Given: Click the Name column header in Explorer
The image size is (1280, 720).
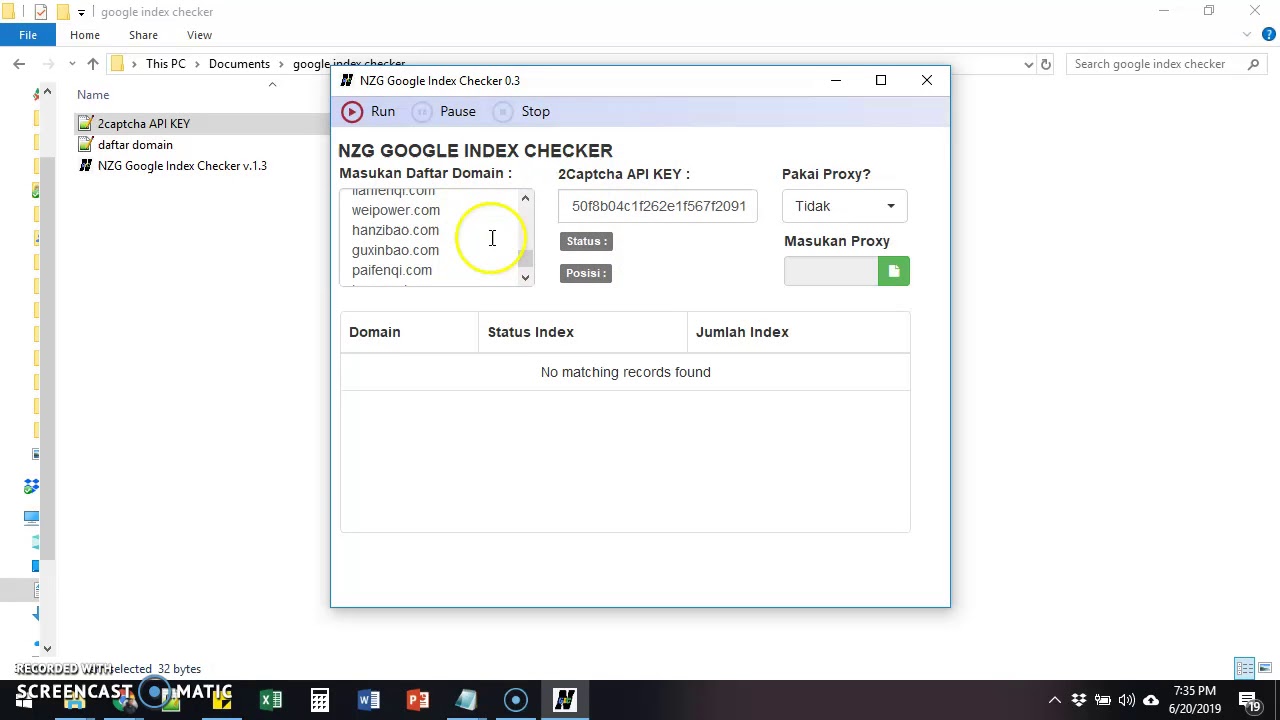Looking at the screenshot, I should [93, 95].
